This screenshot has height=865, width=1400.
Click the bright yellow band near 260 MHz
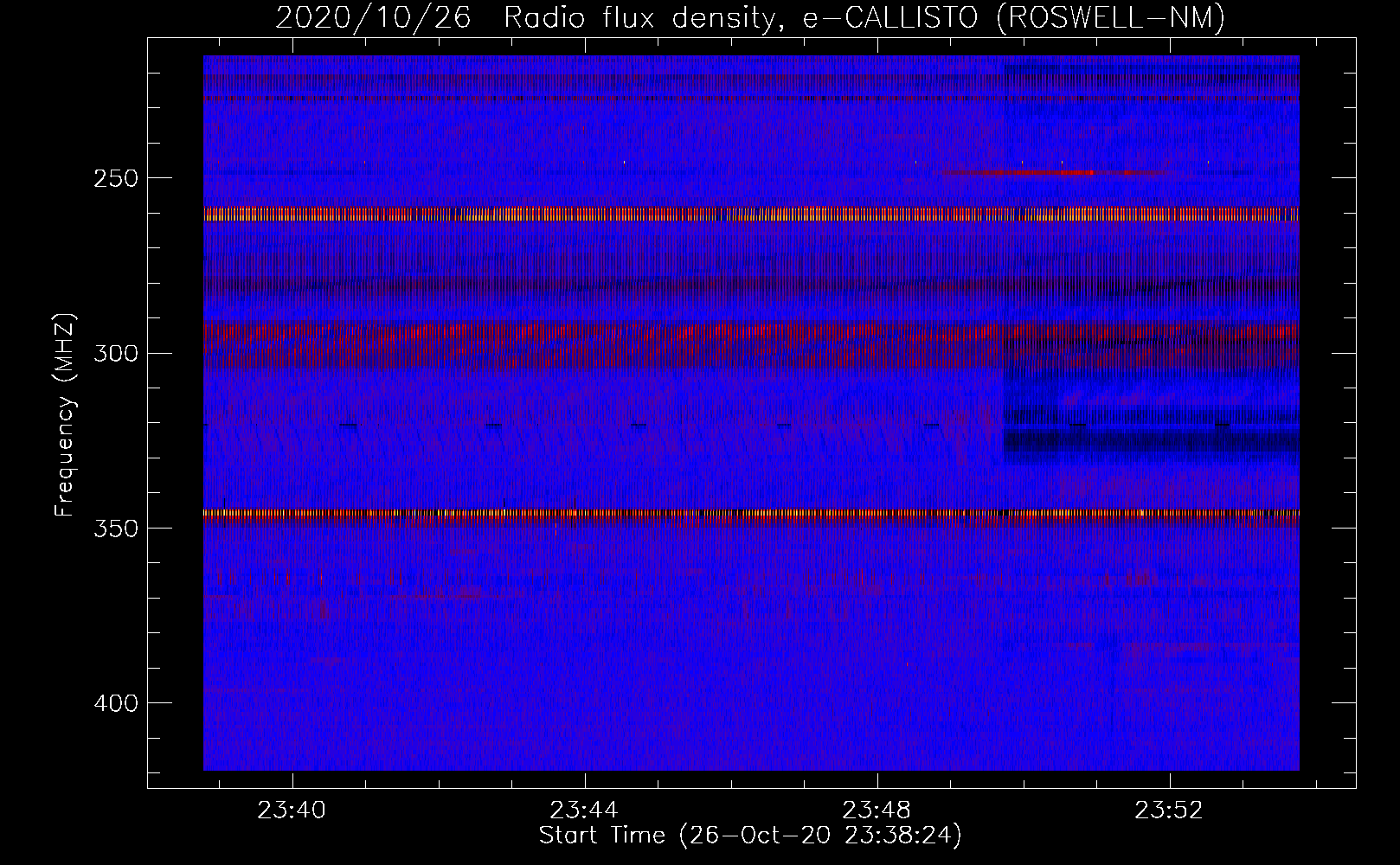point(751,214)
